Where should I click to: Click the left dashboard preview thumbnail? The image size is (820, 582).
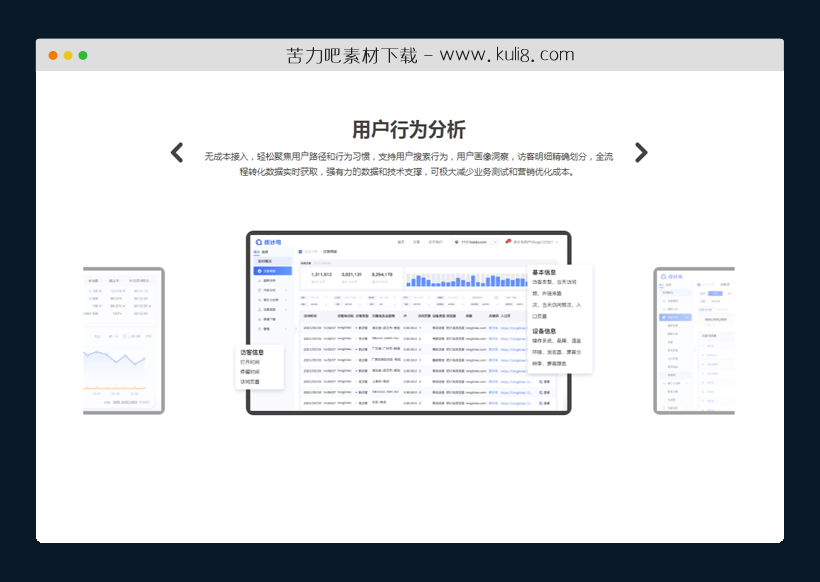click(122, 340)
